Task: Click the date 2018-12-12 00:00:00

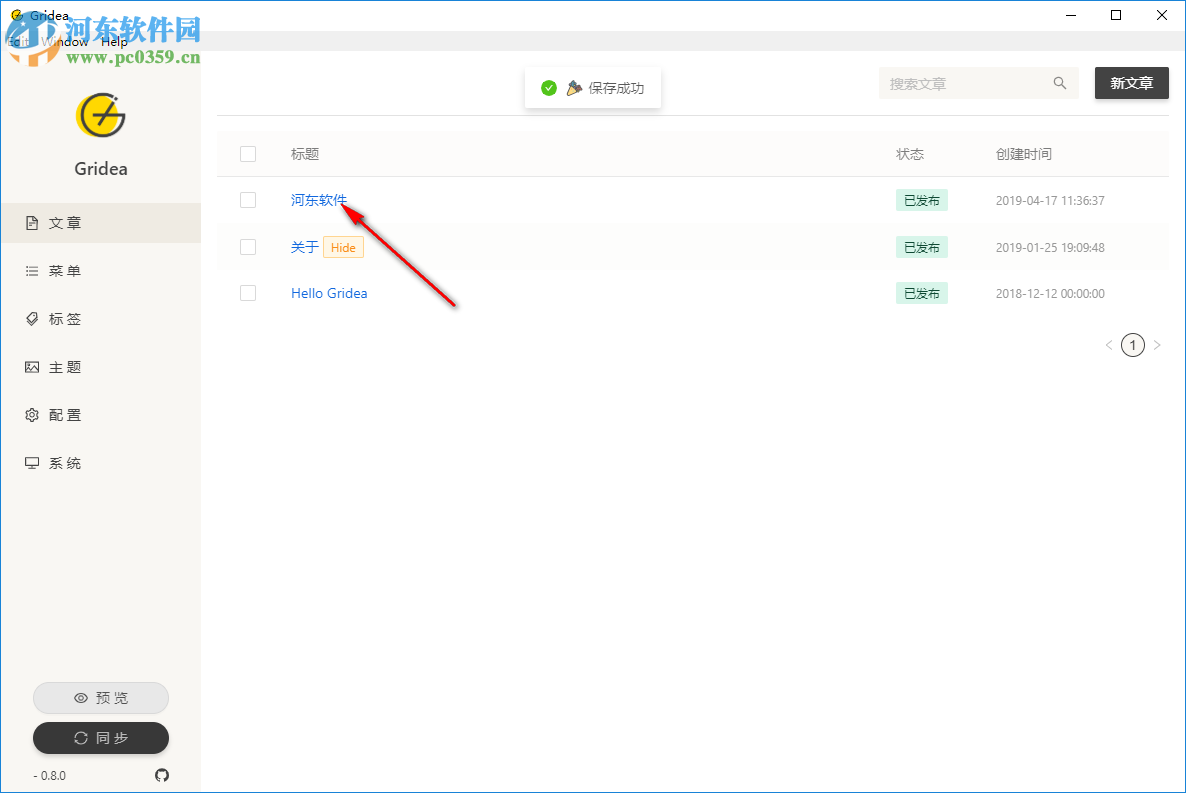Action: coord(1050,294)
